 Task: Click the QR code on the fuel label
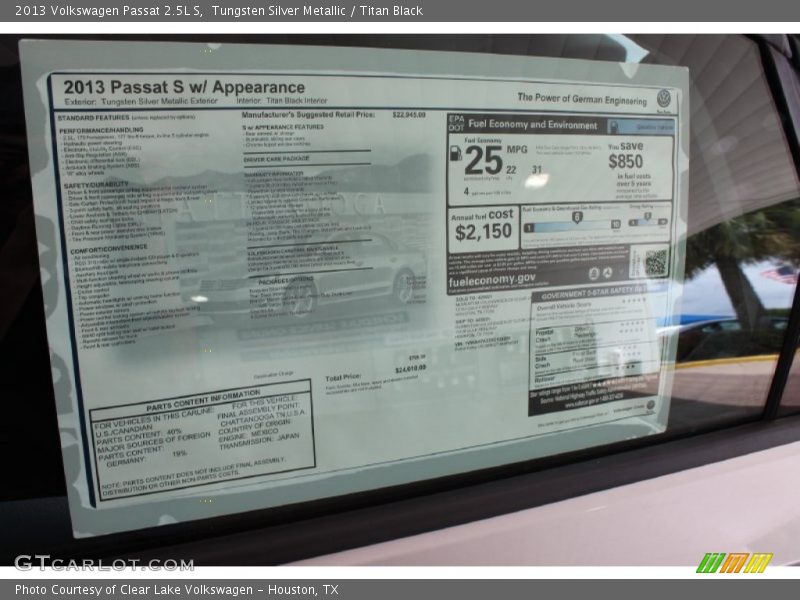(655, 262)
